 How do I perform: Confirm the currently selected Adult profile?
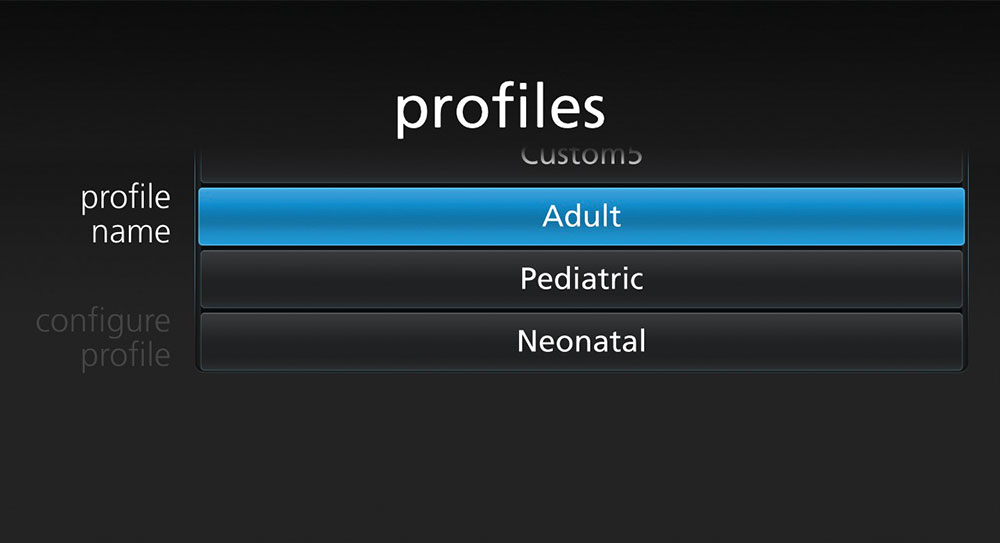click(x=581, y=216)
